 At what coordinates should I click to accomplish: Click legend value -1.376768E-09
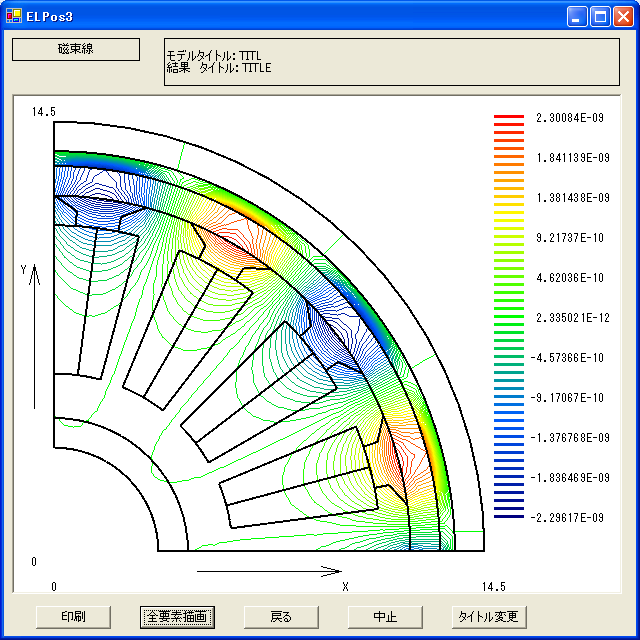pyautogui.click(x=570, y=438)
